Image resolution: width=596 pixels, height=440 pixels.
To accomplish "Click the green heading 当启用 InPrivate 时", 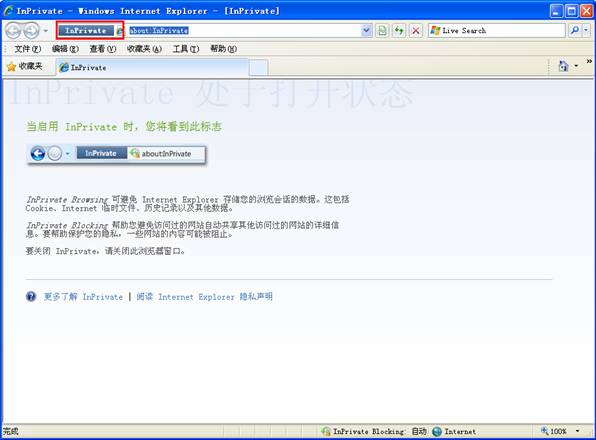I will click(x=124, y=127).
